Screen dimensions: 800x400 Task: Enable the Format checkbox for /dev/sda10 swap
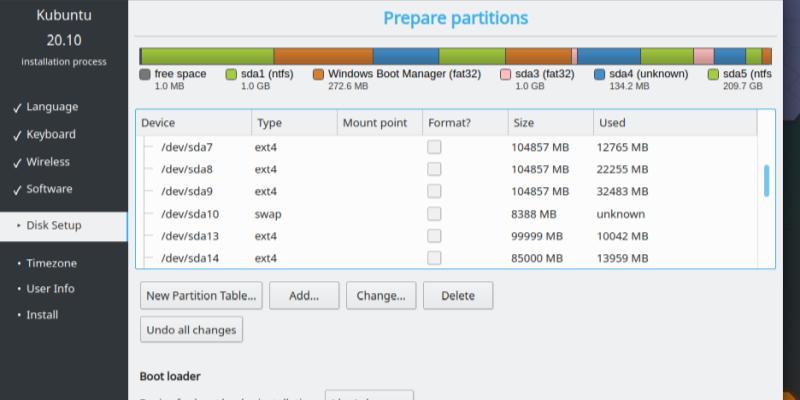click(434, 214)
